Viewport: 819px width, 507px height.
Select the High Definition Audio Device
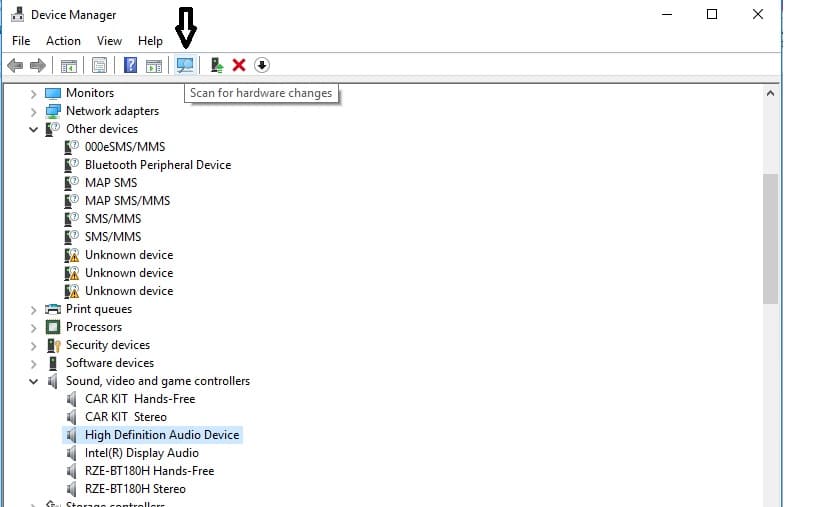[x=161, y=435]
